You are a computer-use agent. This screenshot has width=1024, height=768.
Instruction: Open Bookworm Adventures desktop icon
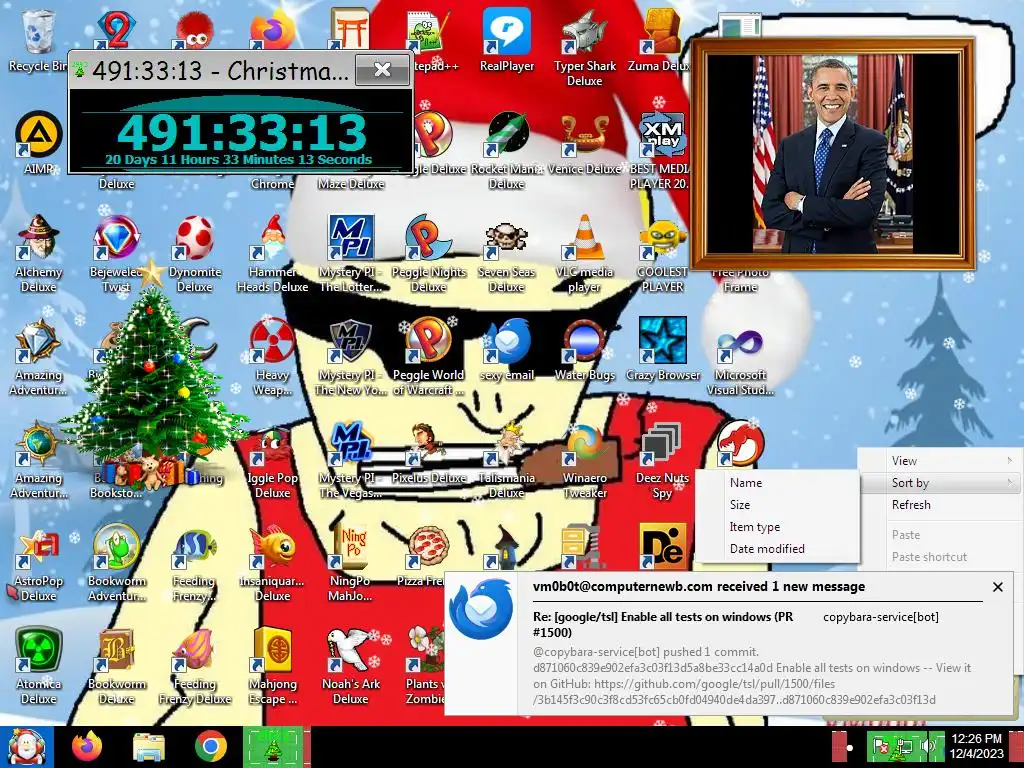(116, 563)
